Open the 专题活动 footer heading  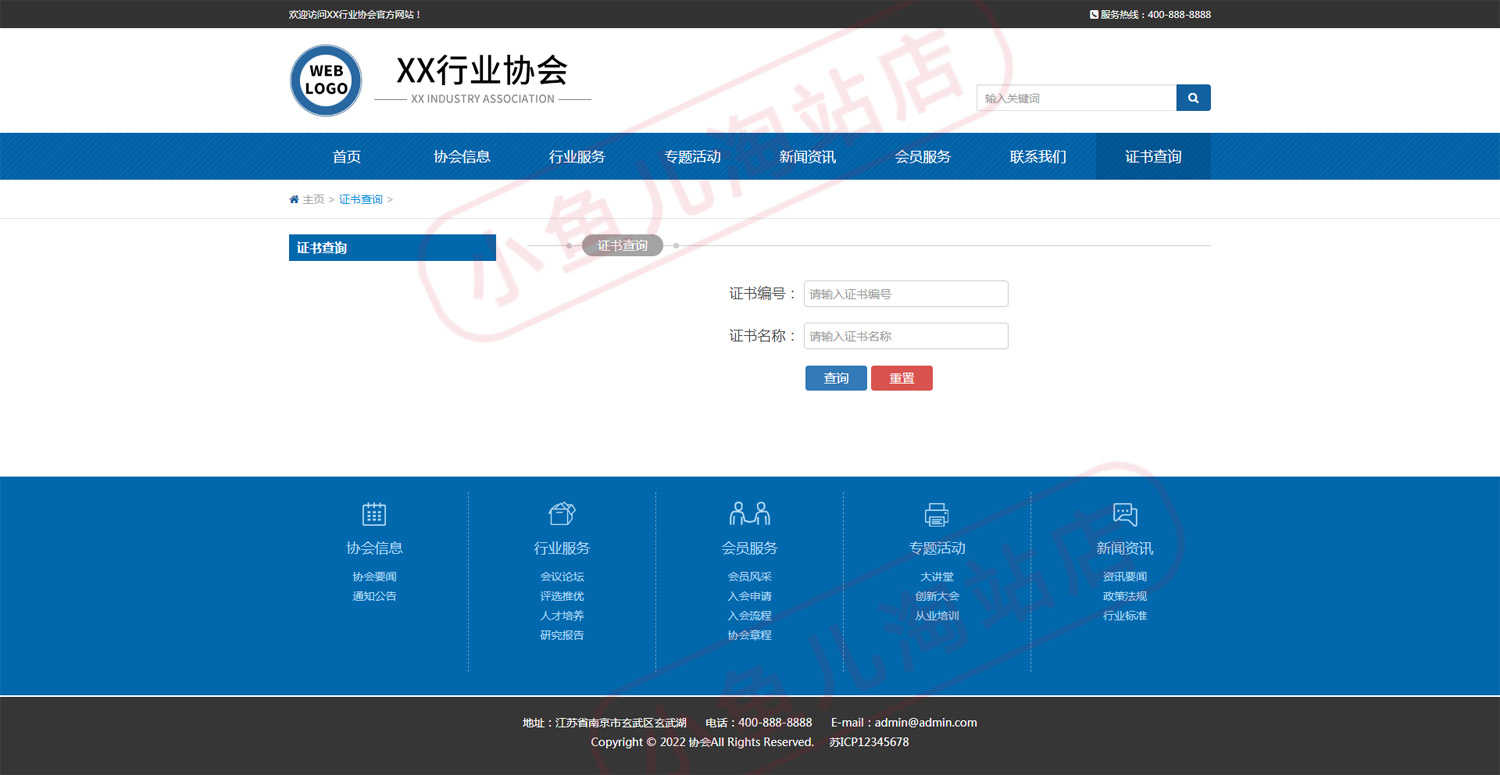[x=937, y=548]
